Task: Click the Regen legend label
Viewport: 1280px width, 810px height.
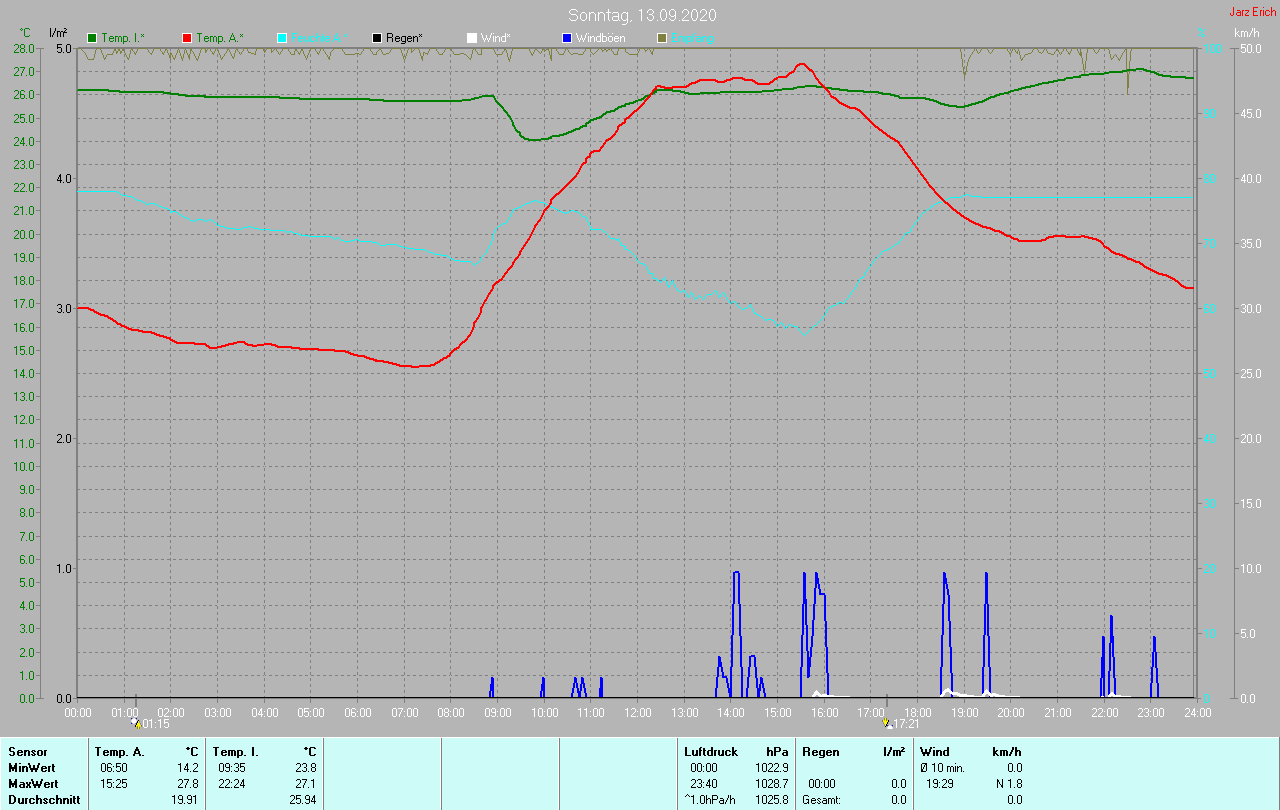Action: coord(404,38)
